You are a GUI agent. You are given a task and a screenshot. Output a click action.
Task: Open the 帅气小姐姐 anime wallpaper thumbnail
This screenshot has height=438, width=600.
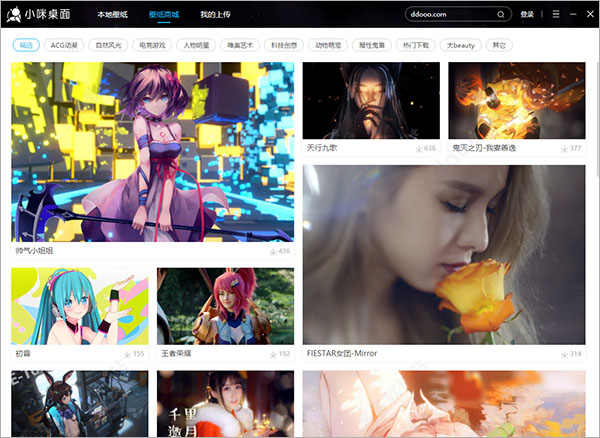click(x=153, y=150)
